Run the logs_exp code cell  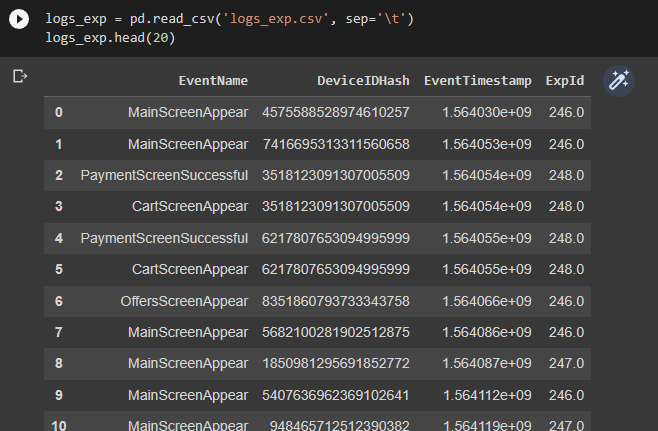19,19
